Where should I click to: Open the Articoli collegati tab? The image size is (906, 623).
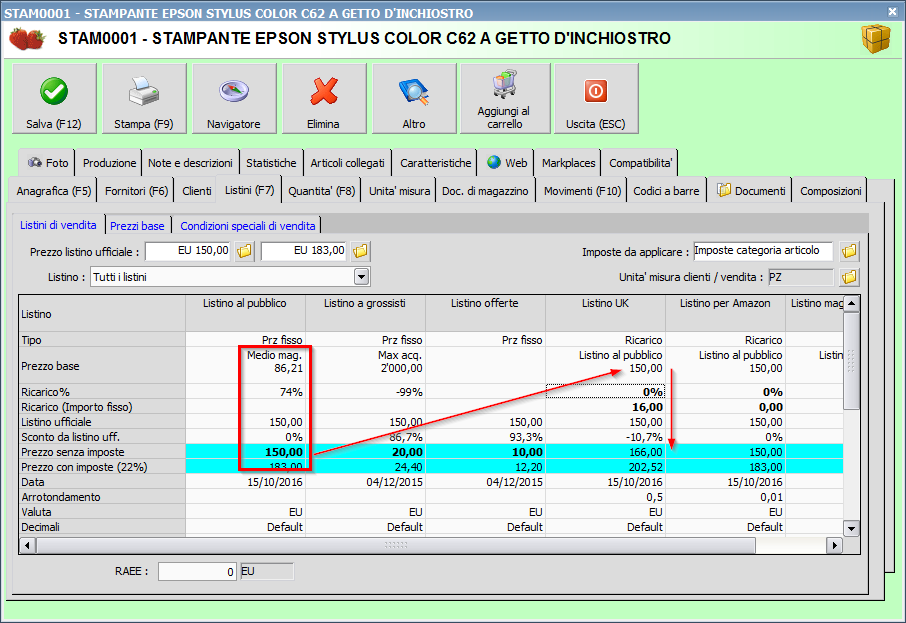pos(347,163)
